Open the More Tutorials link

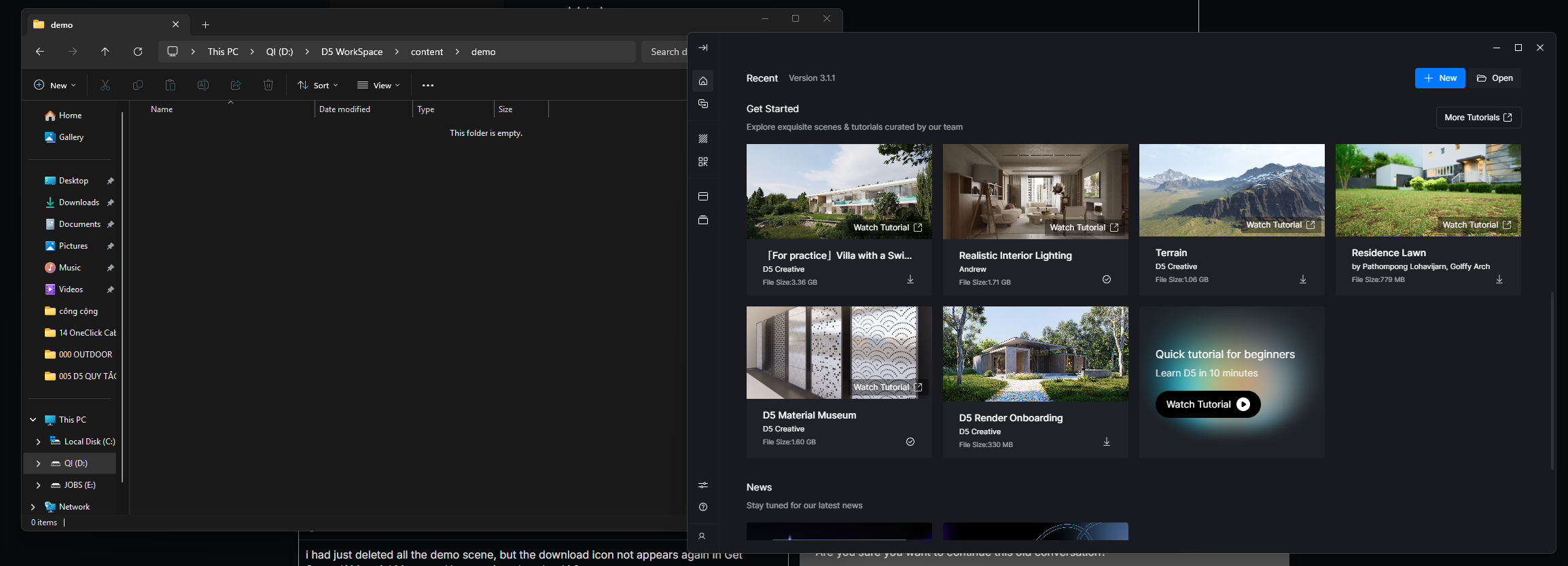[1478, 118]
